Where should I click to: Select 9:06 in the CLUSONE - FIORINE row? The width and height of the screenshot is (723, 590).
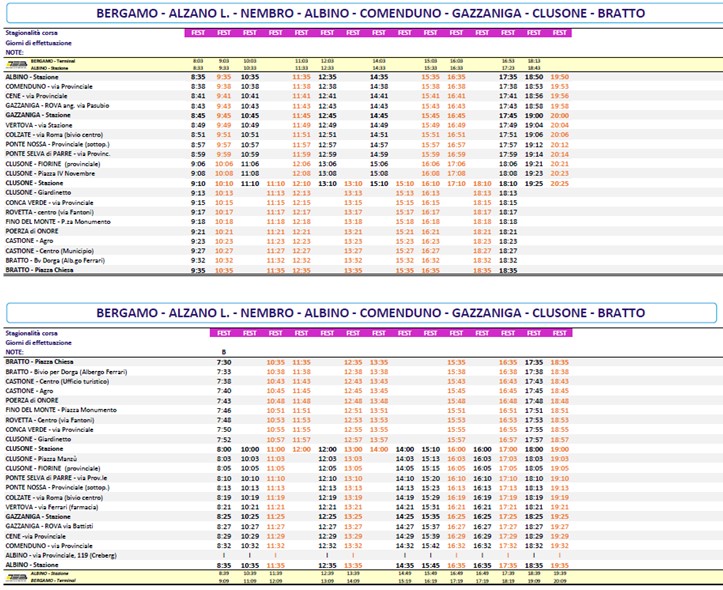click(198, 164)
